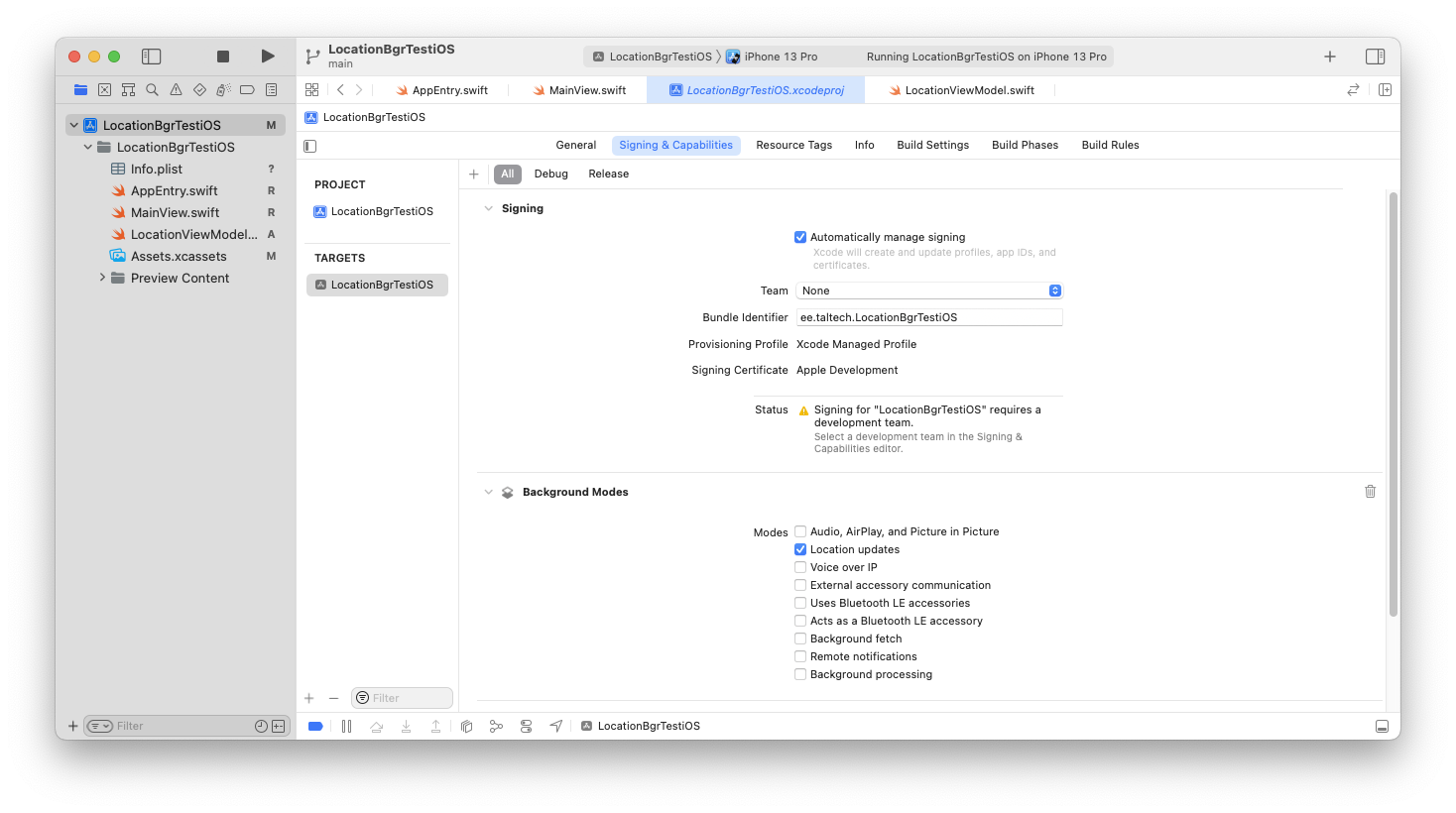
Task: Switch to the General tab
Action: click(576, 145)
